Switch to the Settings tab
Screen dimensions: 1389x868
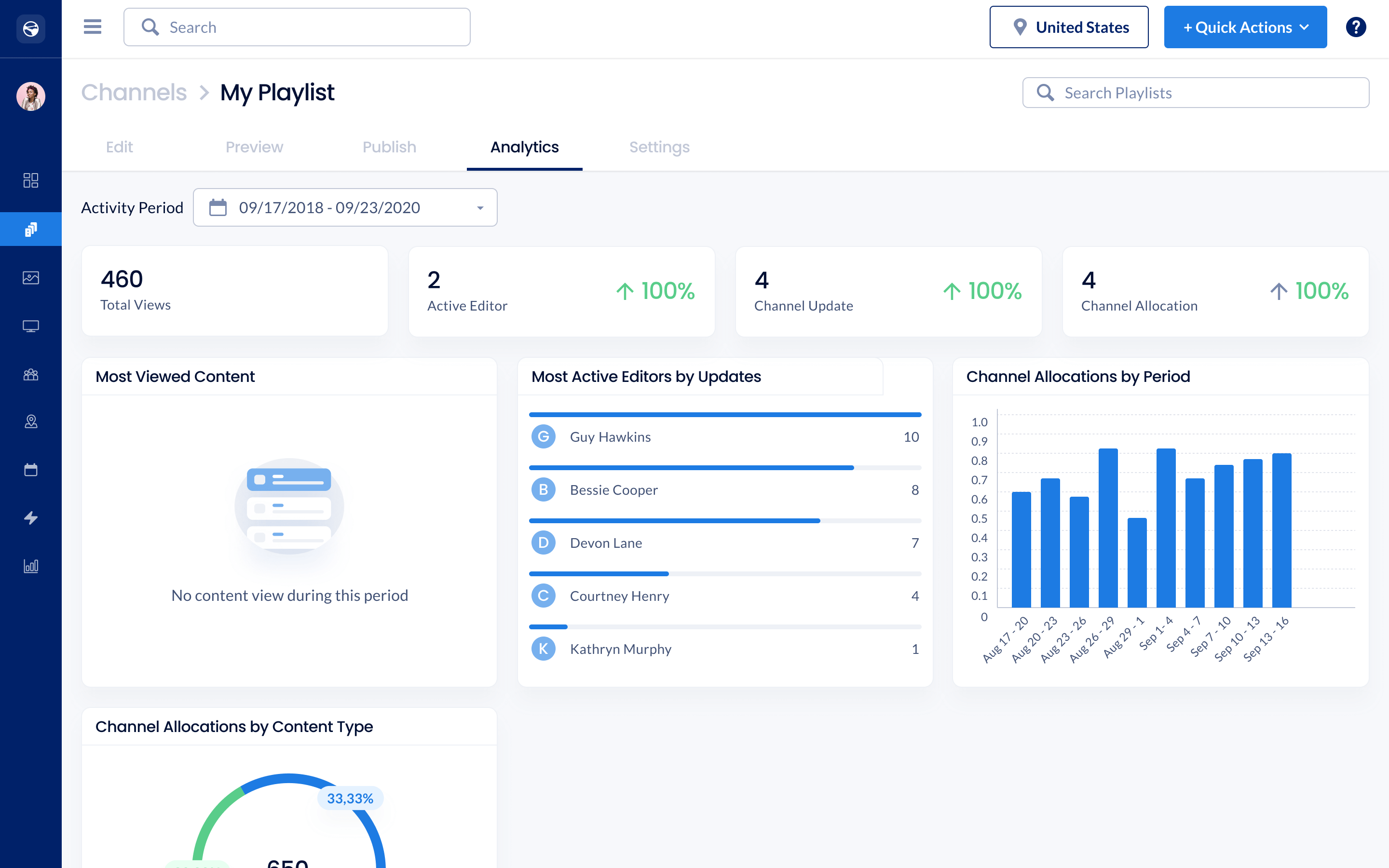point(659,147)
